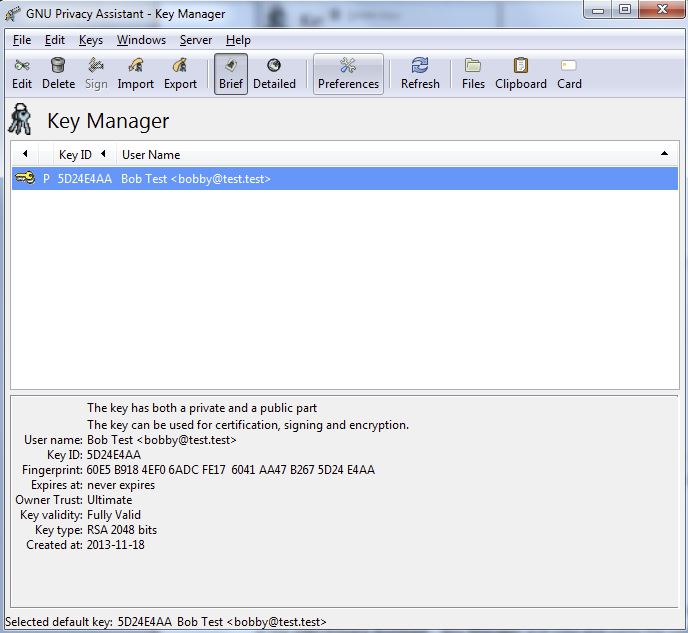Click 'never expires' expiry value

(x=121, y=485)
